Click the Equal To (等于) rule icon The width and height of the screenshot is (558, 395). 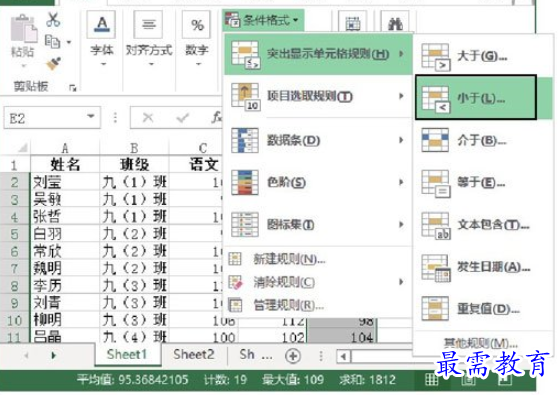point(436,183)
